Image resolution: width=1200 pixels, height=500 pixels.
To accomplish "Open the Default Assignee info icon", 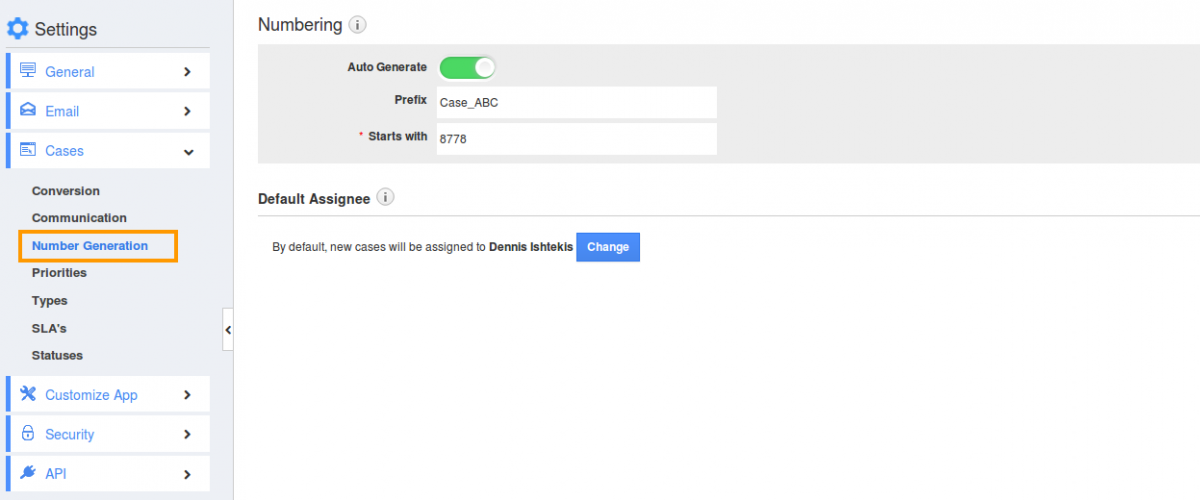I will click(386, 198).
